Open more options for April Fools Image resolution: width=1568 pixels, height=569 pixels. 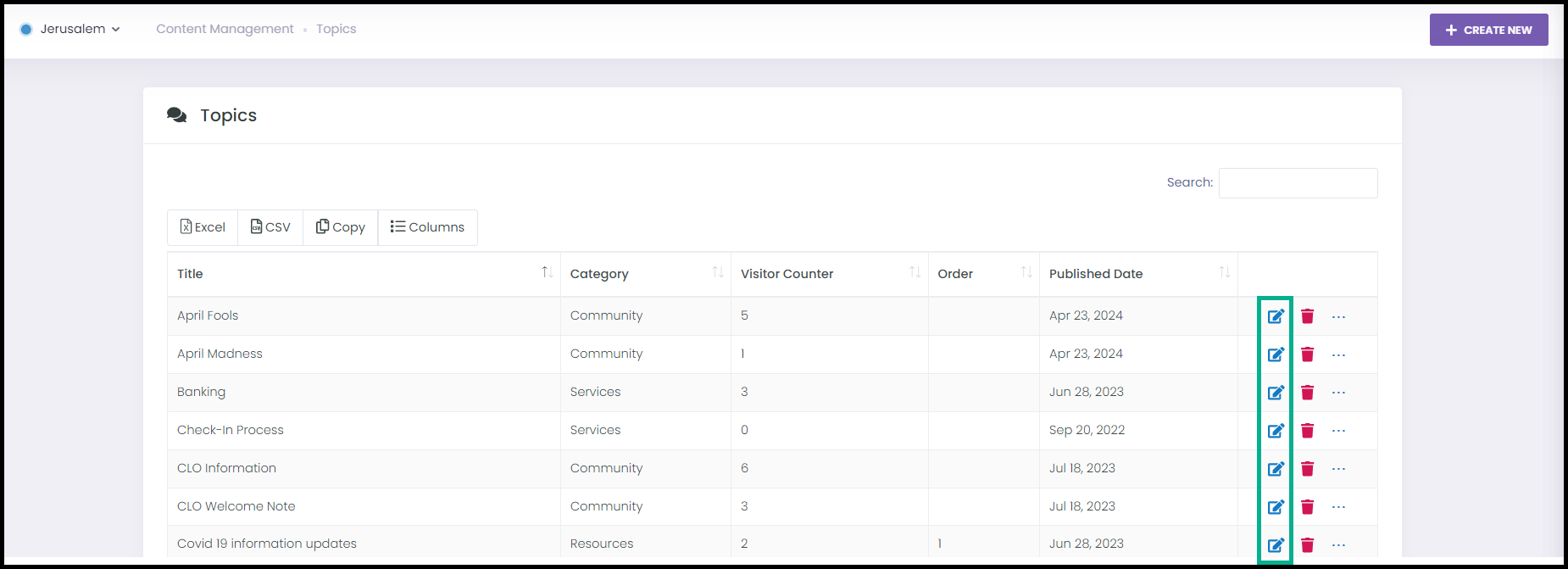tap(1338, 317)
